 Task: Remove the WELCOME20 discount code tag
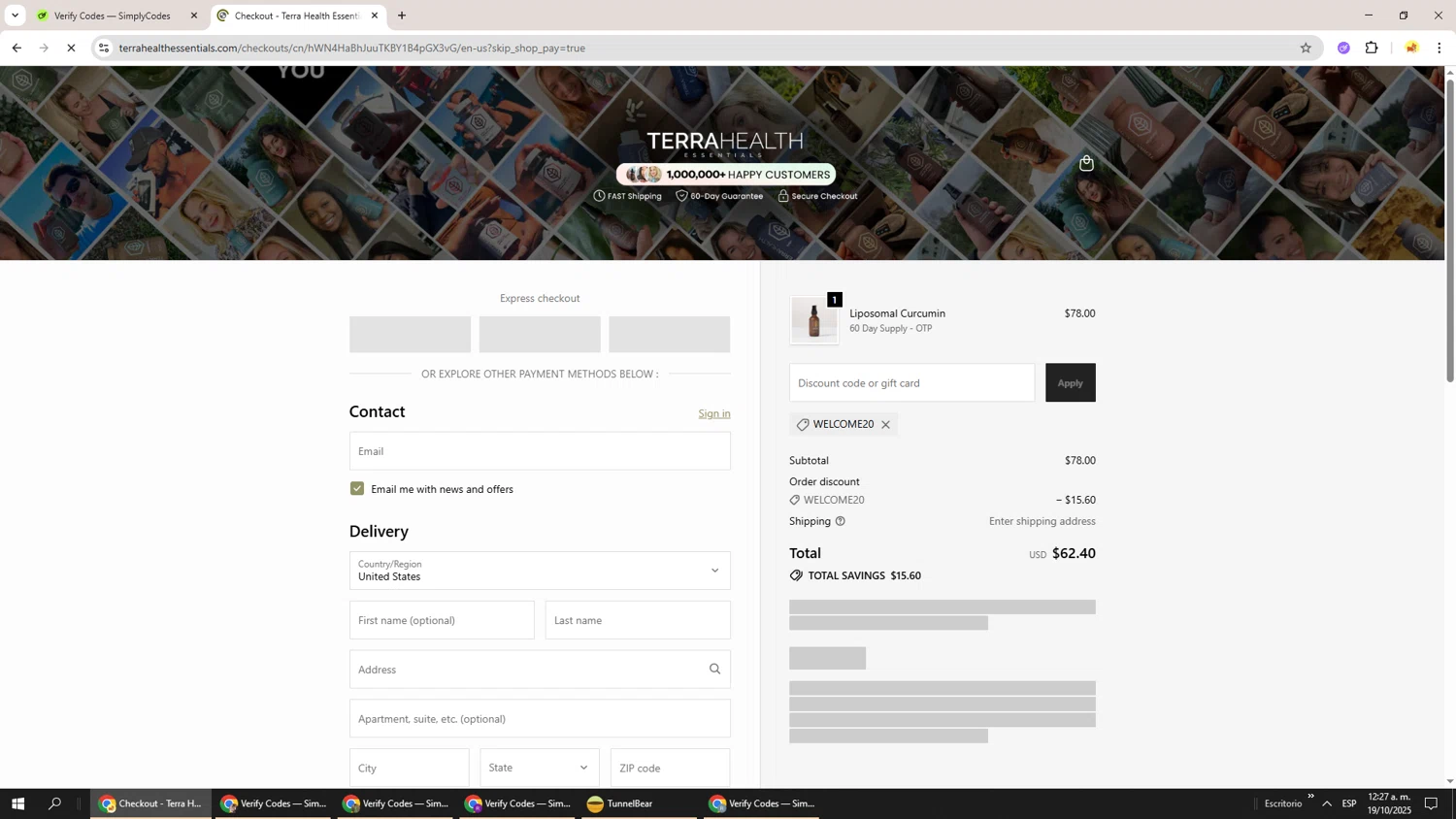pyautogui.click(x=885, y=425)
